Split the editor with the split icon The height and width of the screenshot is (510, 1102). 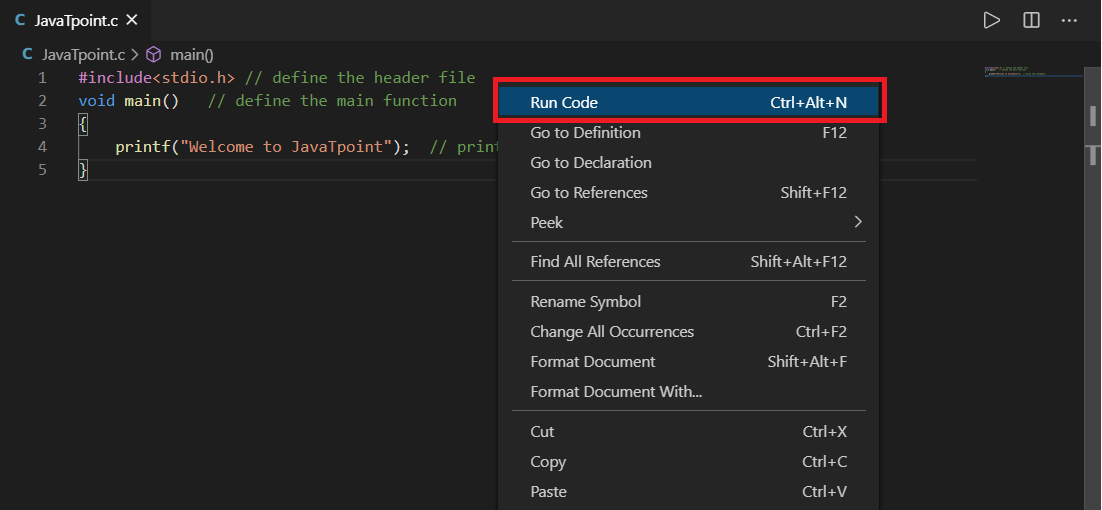click(1031, 20)
